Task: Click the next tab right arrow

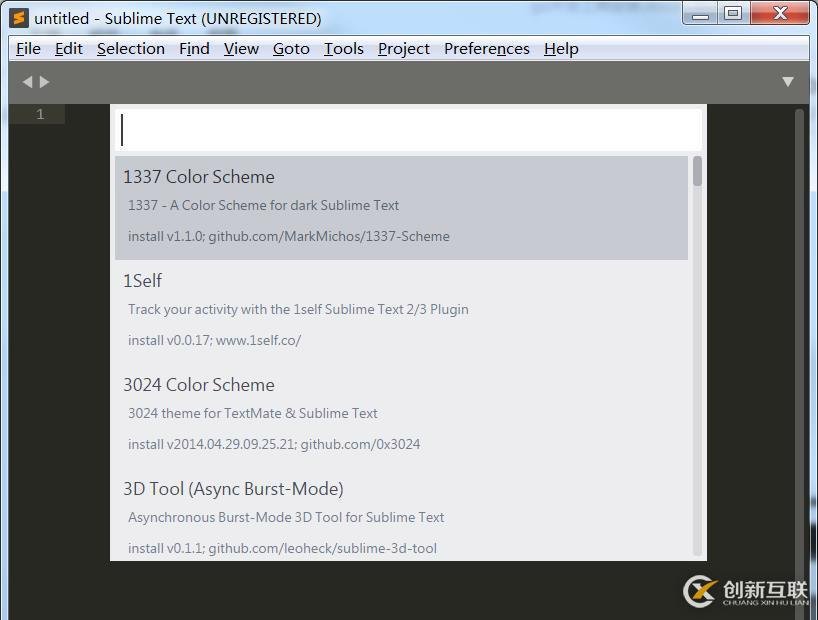Action: [45, 82]
